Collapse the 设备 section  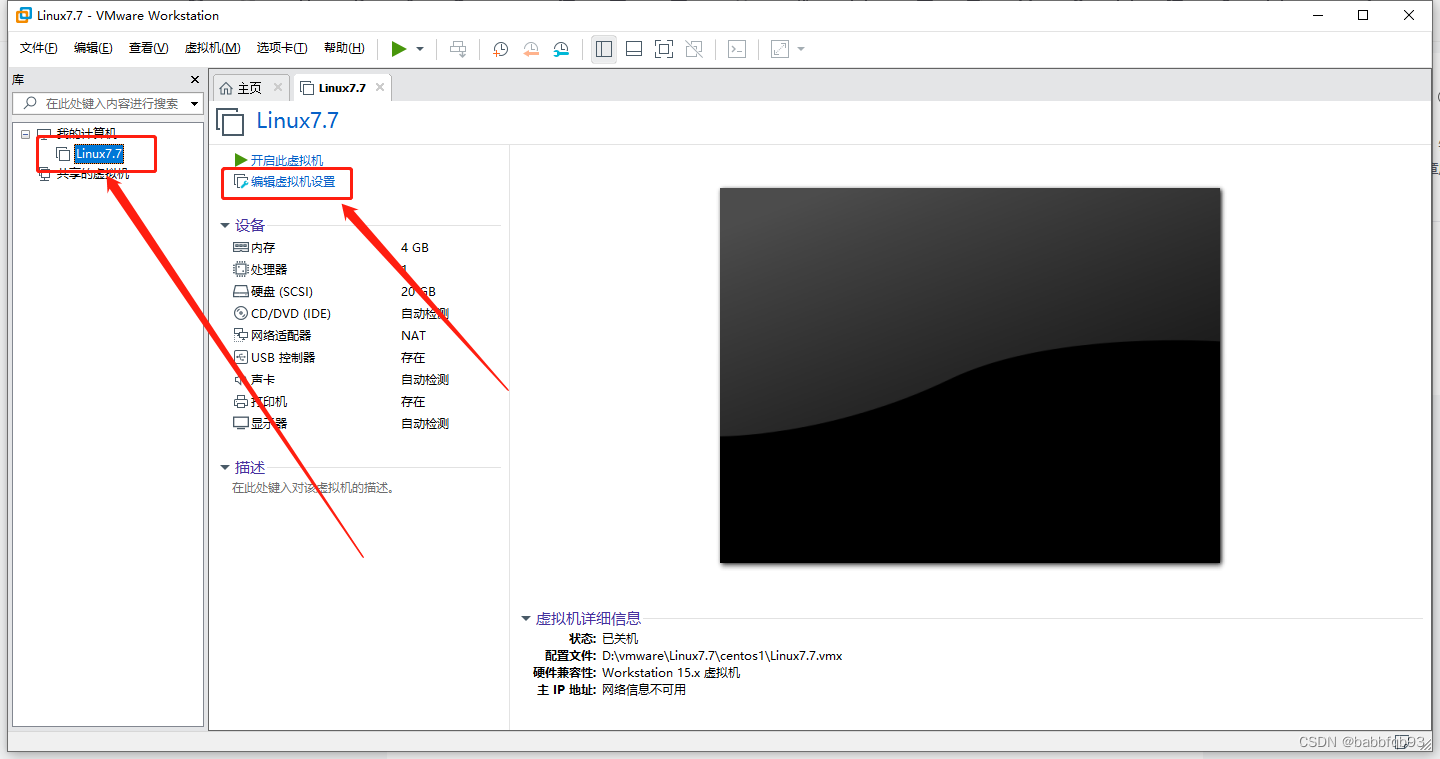225,226
